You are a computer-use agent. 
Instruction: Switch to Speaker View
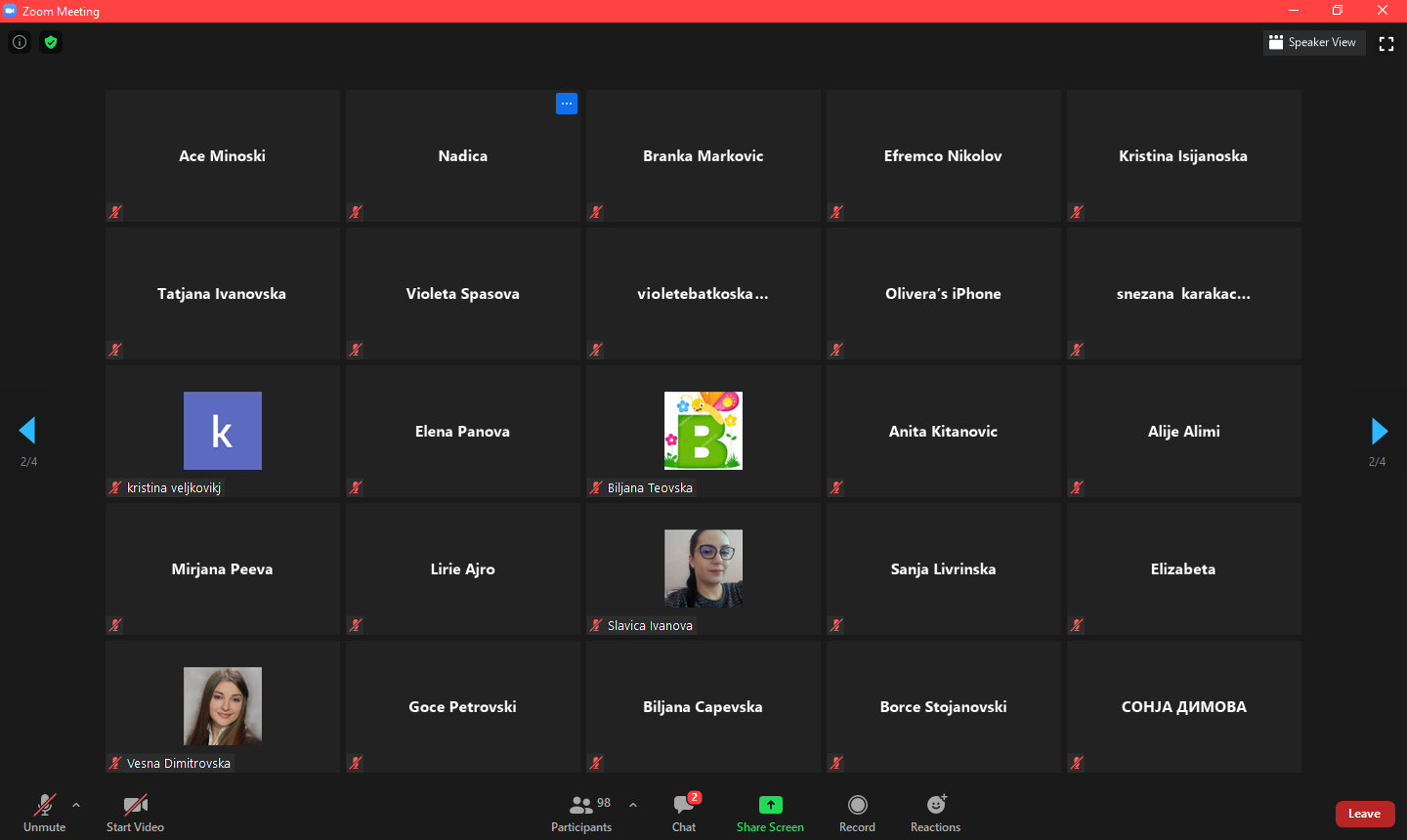tap(1313, 42)
